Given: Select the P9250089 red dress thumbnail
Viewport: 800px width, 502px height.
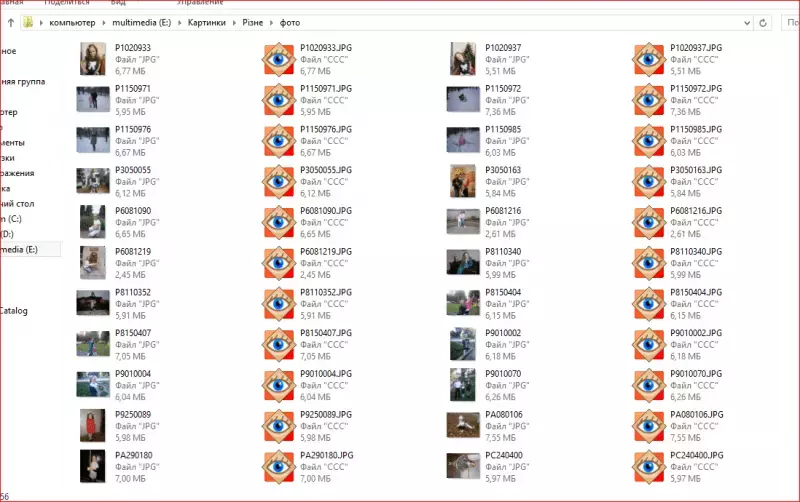Looking at the screenshot, I should point(93,425).
